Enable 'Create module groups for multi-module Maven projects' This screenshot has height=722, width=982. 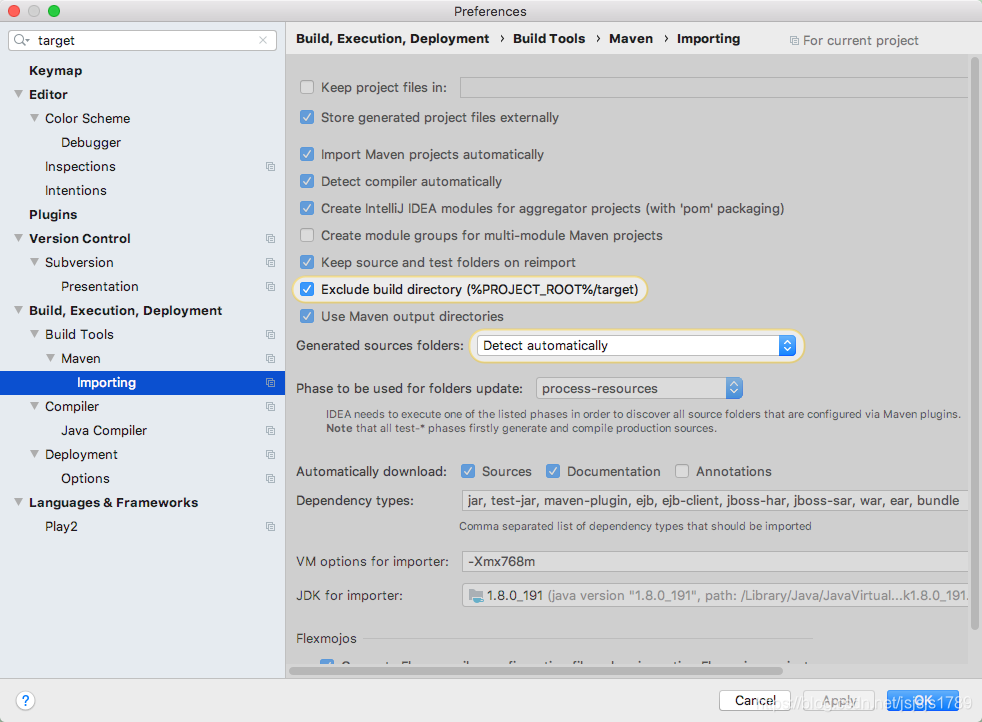tap(307, 235)
